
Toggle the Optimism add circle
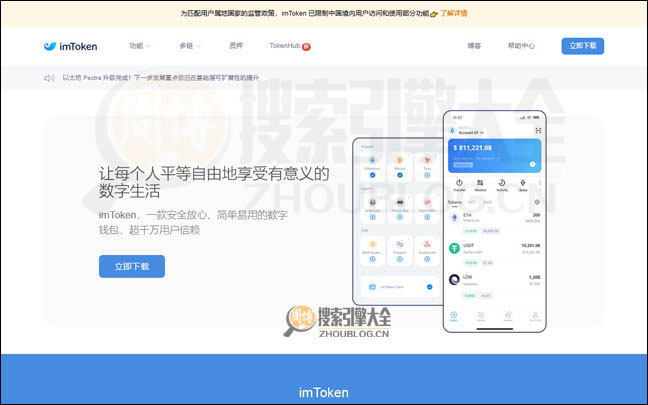[x=427, y=217]
